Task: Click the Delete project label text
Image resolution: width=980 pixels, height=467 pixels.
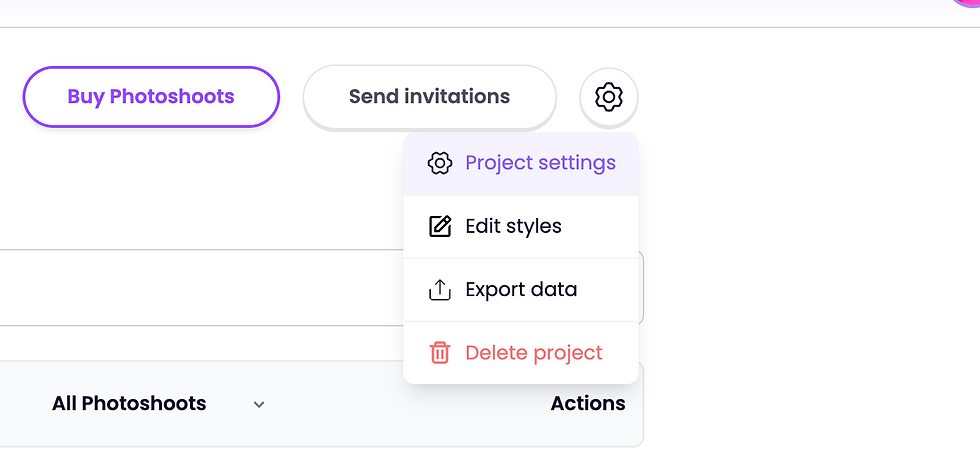Action: (534, 353)
